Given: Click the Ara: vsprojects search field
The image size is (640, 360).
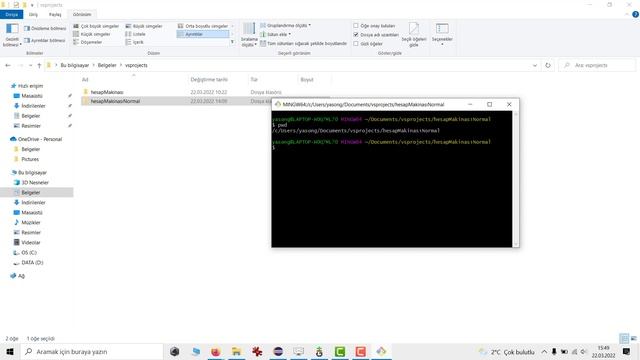Looking at the screenshot, I should pyautogui.click(x=598, y=65).
